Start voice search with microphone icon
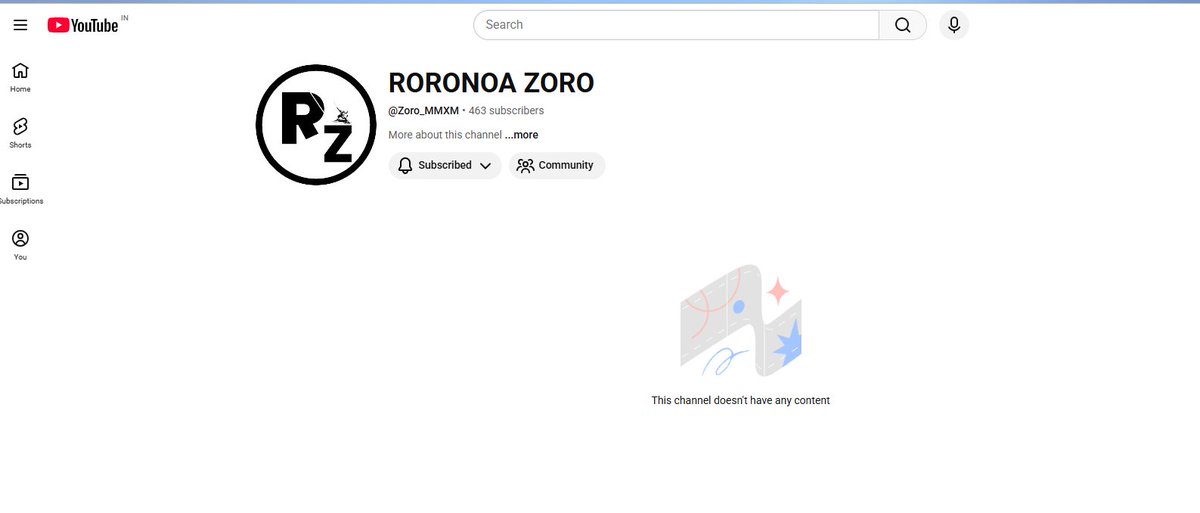Image resolution: width=1200 pixels, height=513 pixels. pyautogui.click(x=954, y=25)
